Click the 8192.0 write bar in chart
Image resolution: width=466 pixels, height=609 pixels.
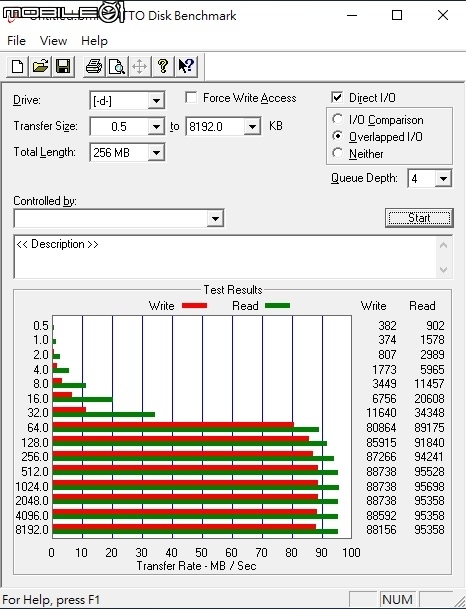184,527
